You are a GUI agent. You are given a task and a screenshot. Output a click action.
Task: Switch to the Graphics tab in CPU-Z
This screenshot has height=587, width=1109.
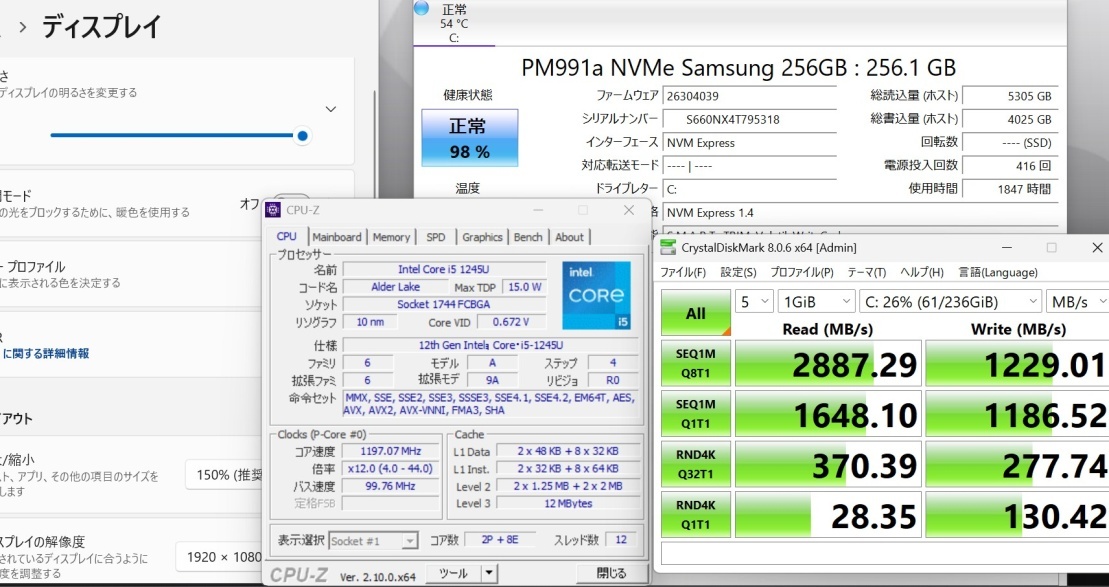tap(482, 237)
